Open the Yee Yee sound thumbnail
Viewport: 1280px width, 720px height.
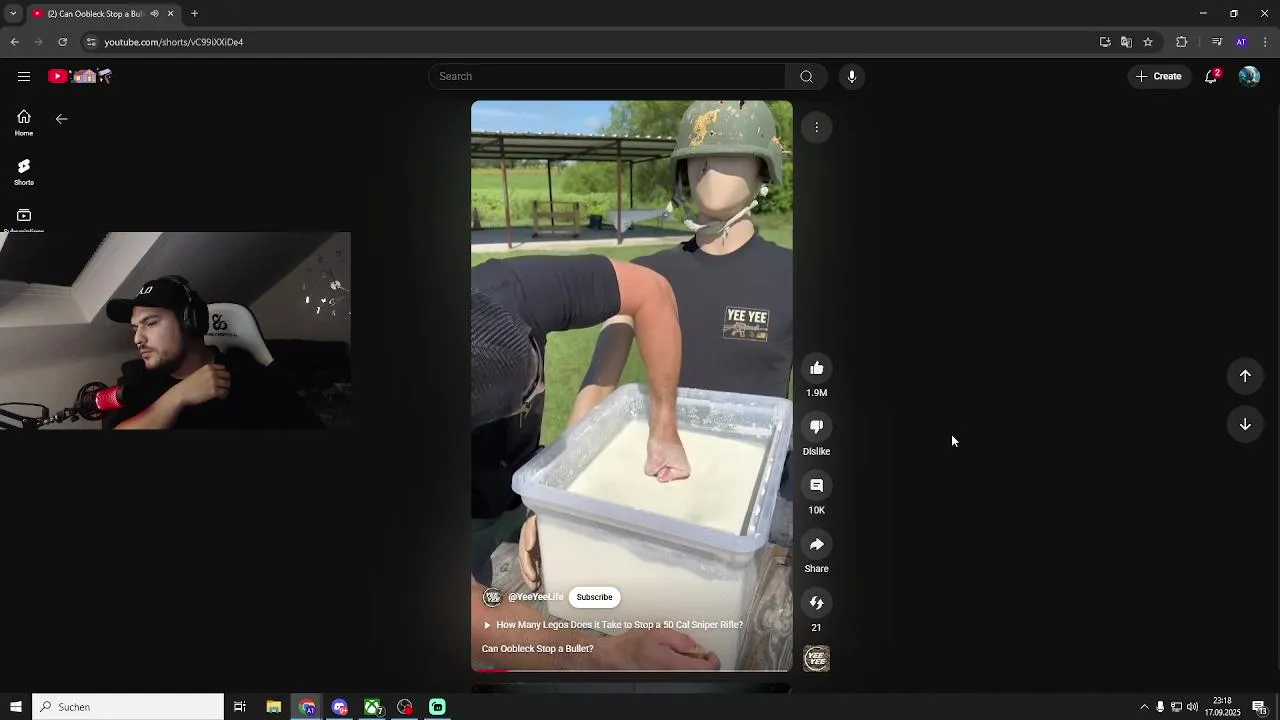click(x=817, y=659)
